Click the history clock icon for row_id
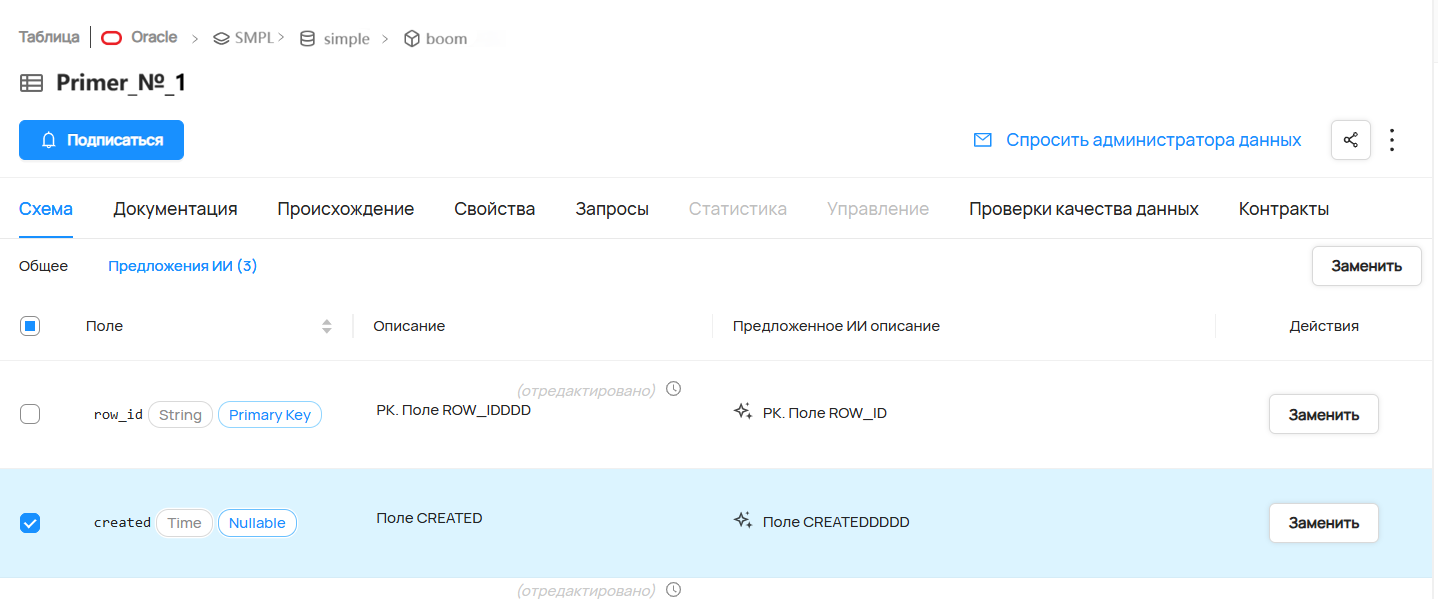The width and height of the screenshot is (1438, 599). (x=673, y=389)
